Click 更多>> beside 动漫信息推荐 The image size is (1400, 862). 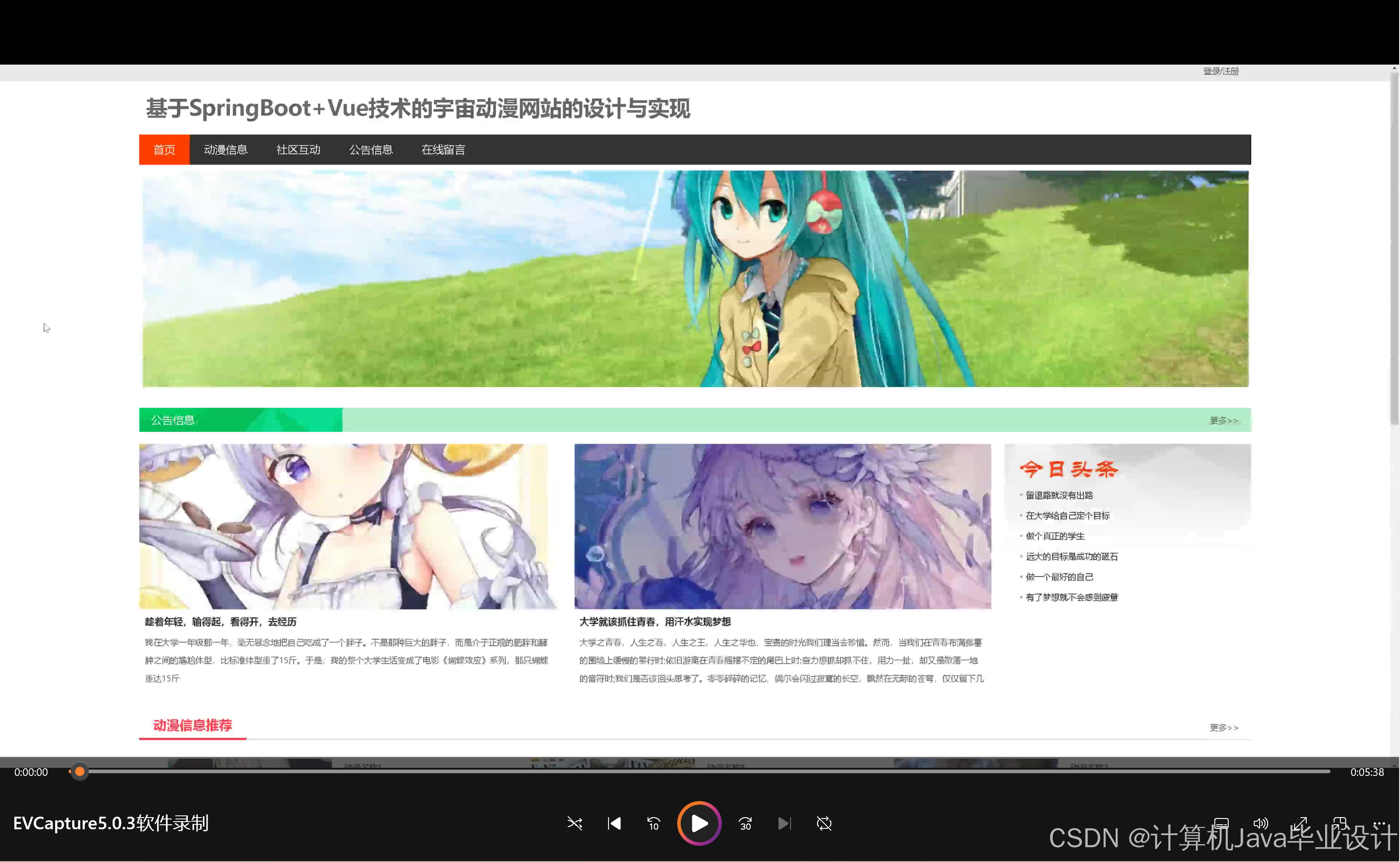pos(1224,727)
